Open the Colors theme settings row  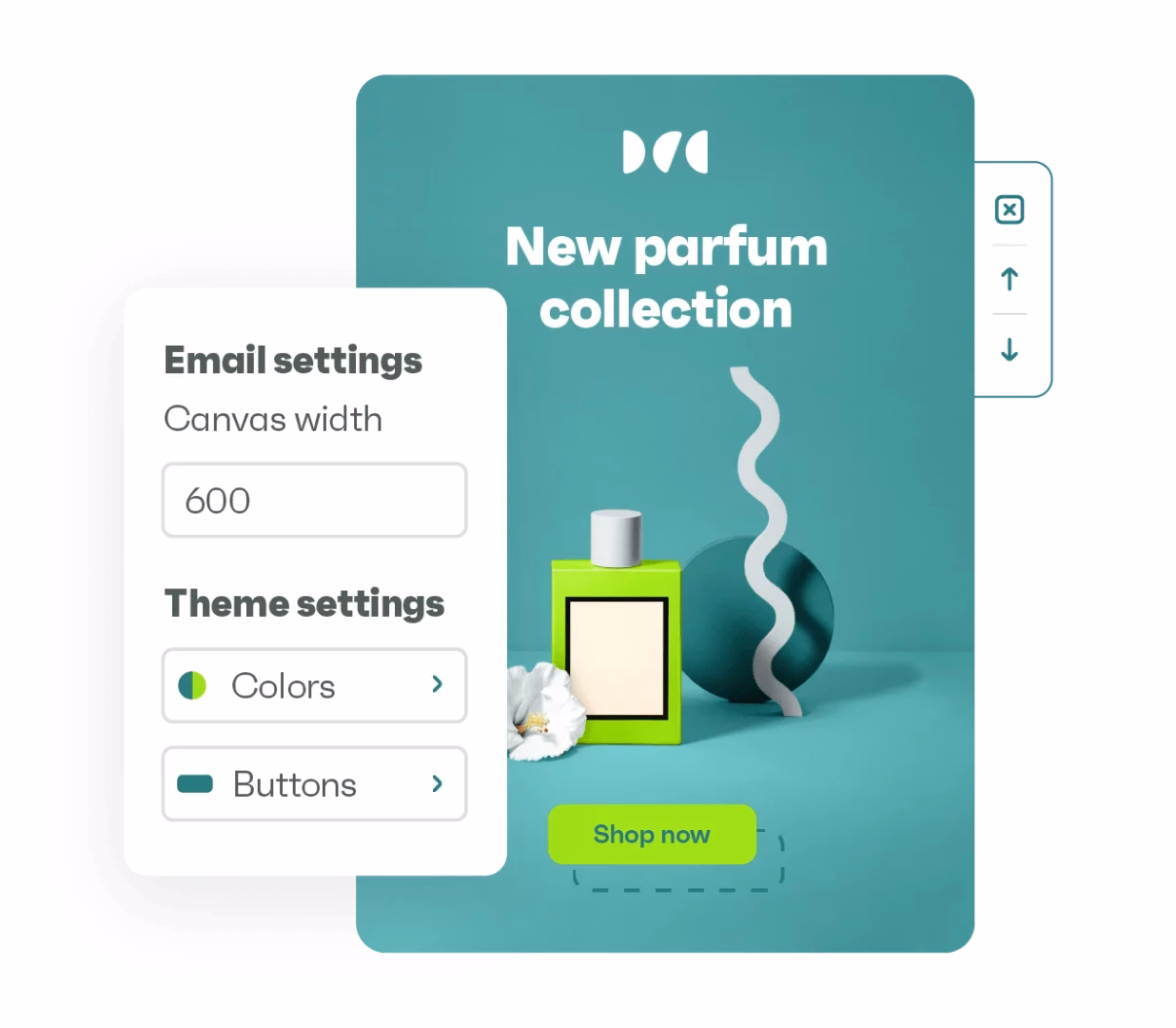(x=314, y=685)
